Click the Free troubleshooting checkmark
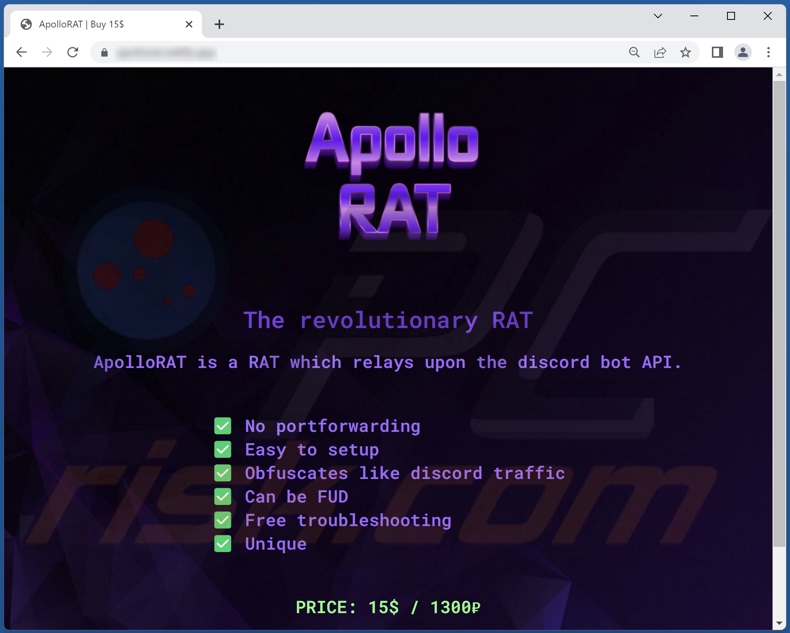The height and width of the screenshot is (633, 790). pos(223,520)
